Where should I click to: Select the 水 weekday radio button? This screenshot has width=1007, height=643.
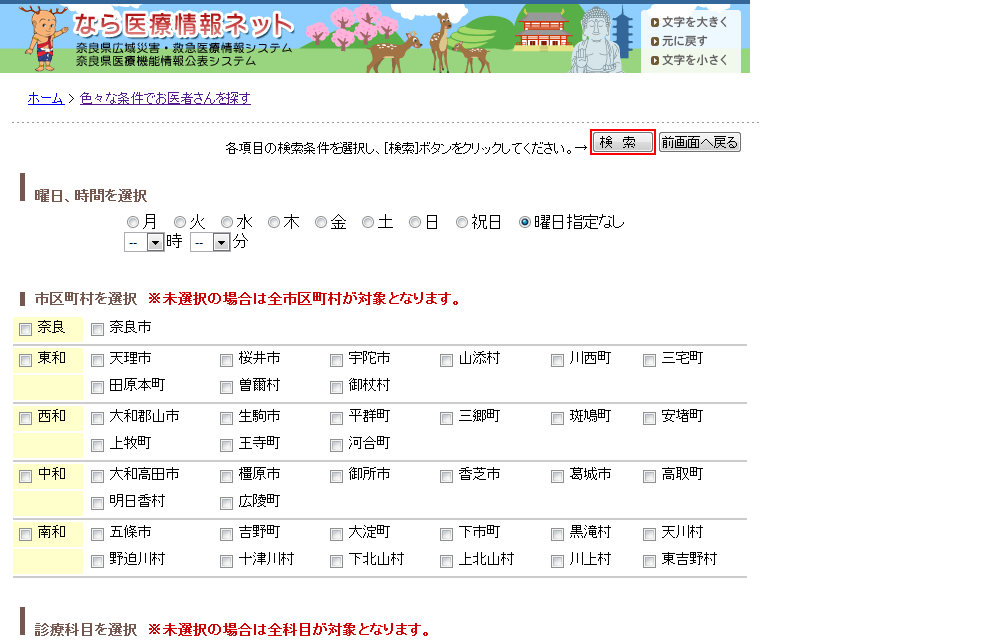[x=227, y=222]
